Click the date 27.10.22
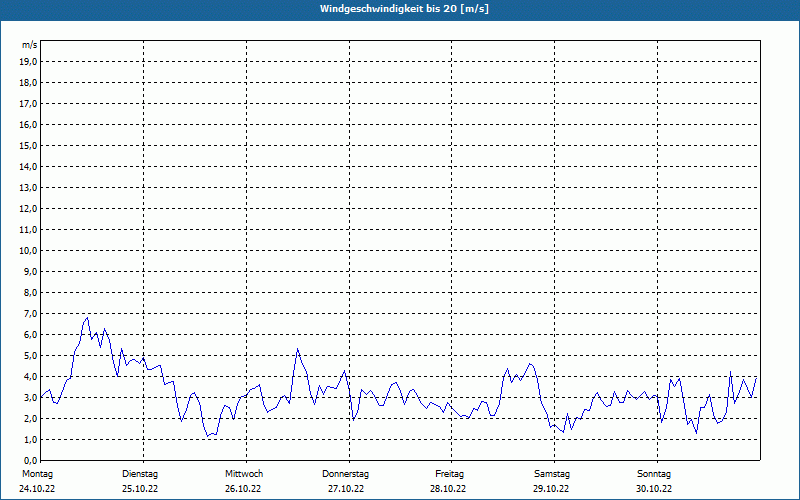Screen dimensions: 800x500 (x=346, y=489)
